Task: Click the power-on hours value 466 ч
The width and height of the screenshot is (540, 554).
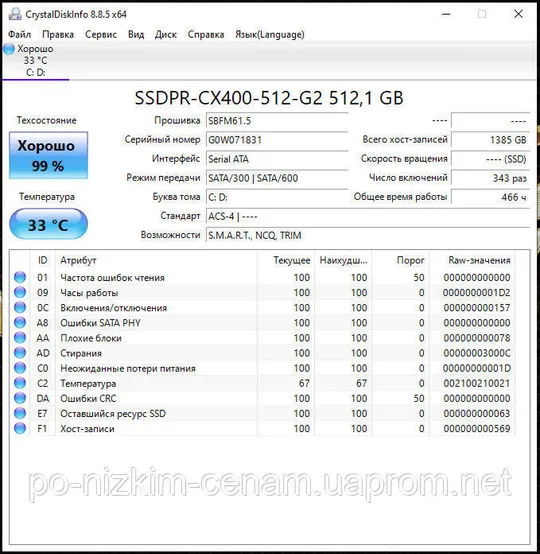Action: click(491, 197)
